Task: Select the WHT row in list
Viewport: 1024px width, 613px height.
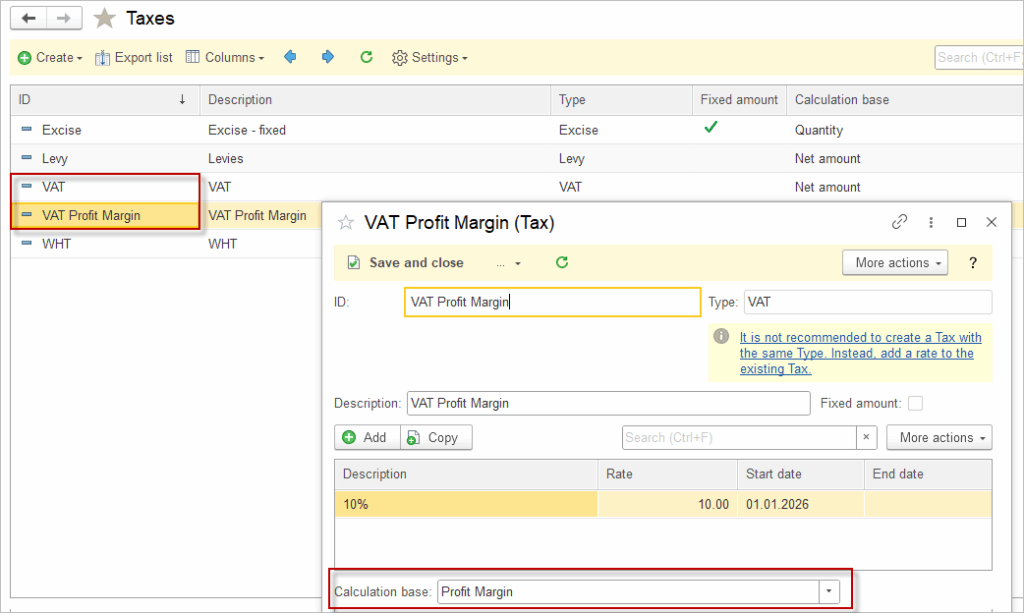Action: [x=56, y=244]
